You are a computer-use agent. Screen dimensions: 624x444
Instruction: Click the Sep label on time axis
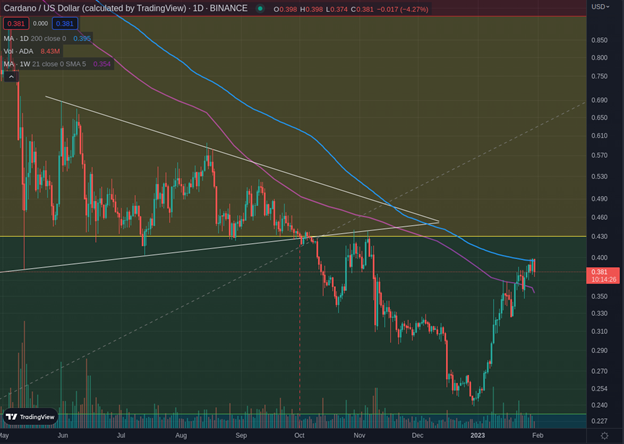click(241, 436)
